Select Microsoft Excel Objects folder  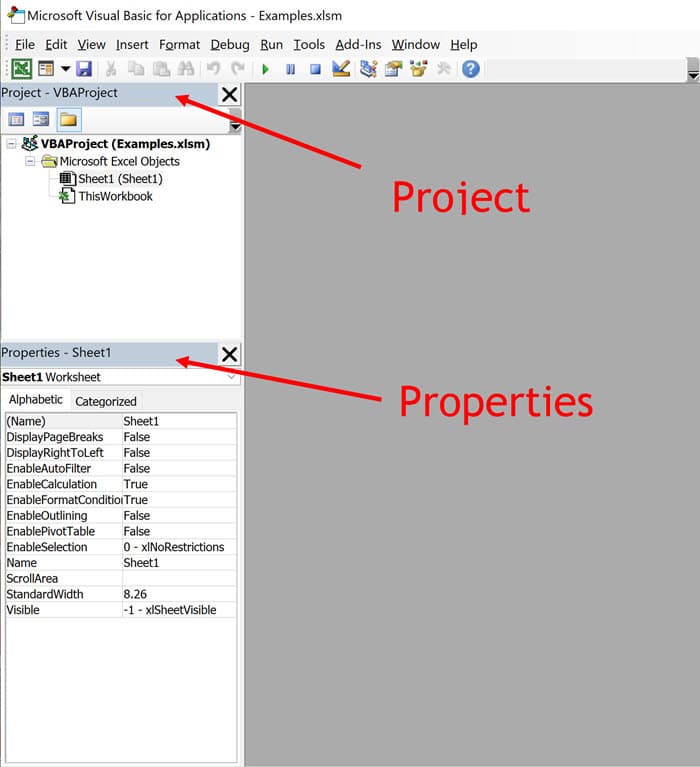[119, 161]
